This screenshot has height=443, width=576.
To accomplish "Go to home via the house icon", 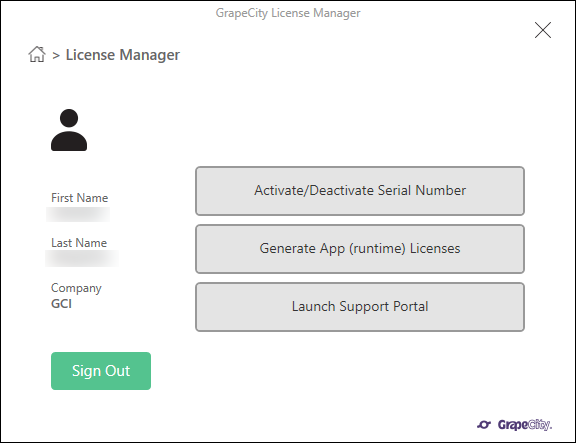I will (x=37, y=54).
